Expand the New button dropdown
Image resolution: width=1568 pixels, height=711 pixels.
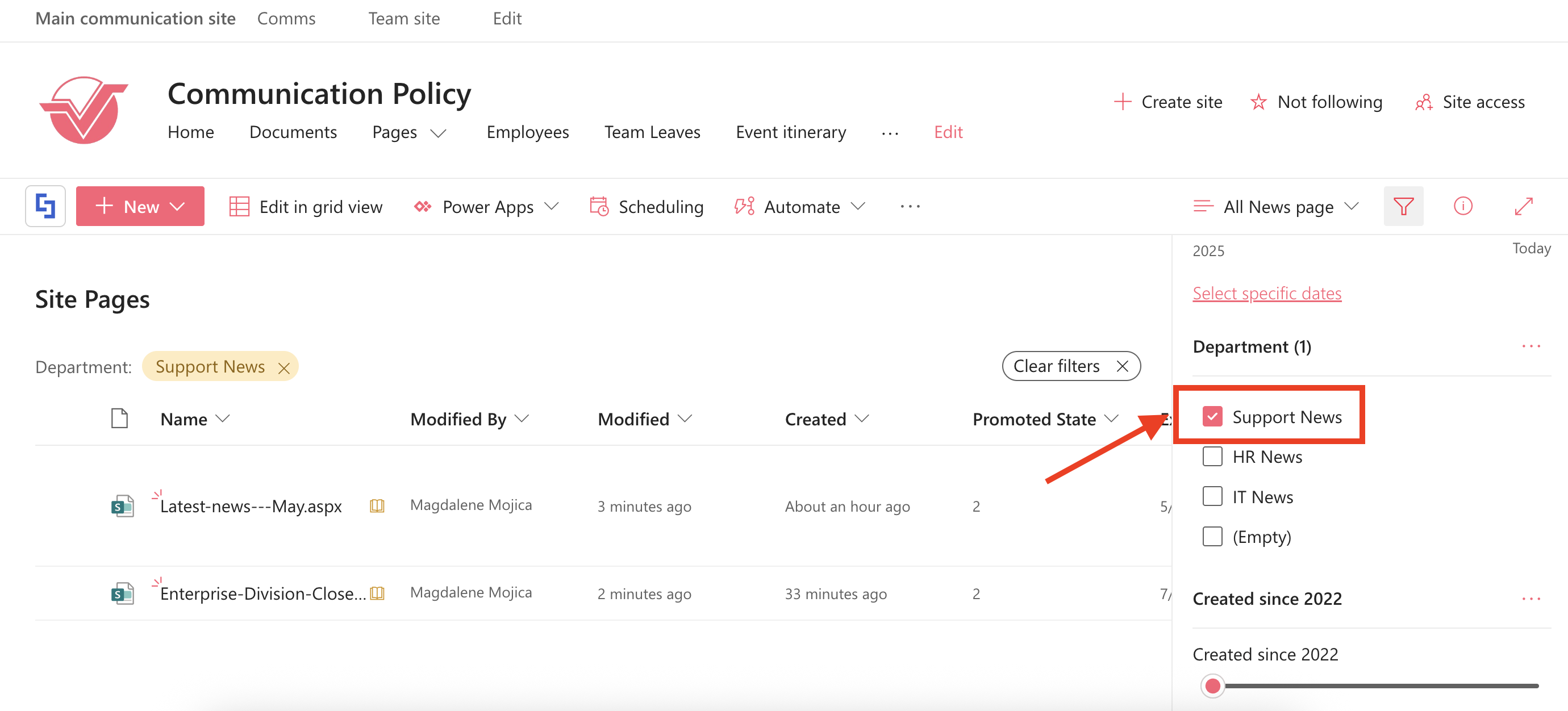click(x=178, y=207)
